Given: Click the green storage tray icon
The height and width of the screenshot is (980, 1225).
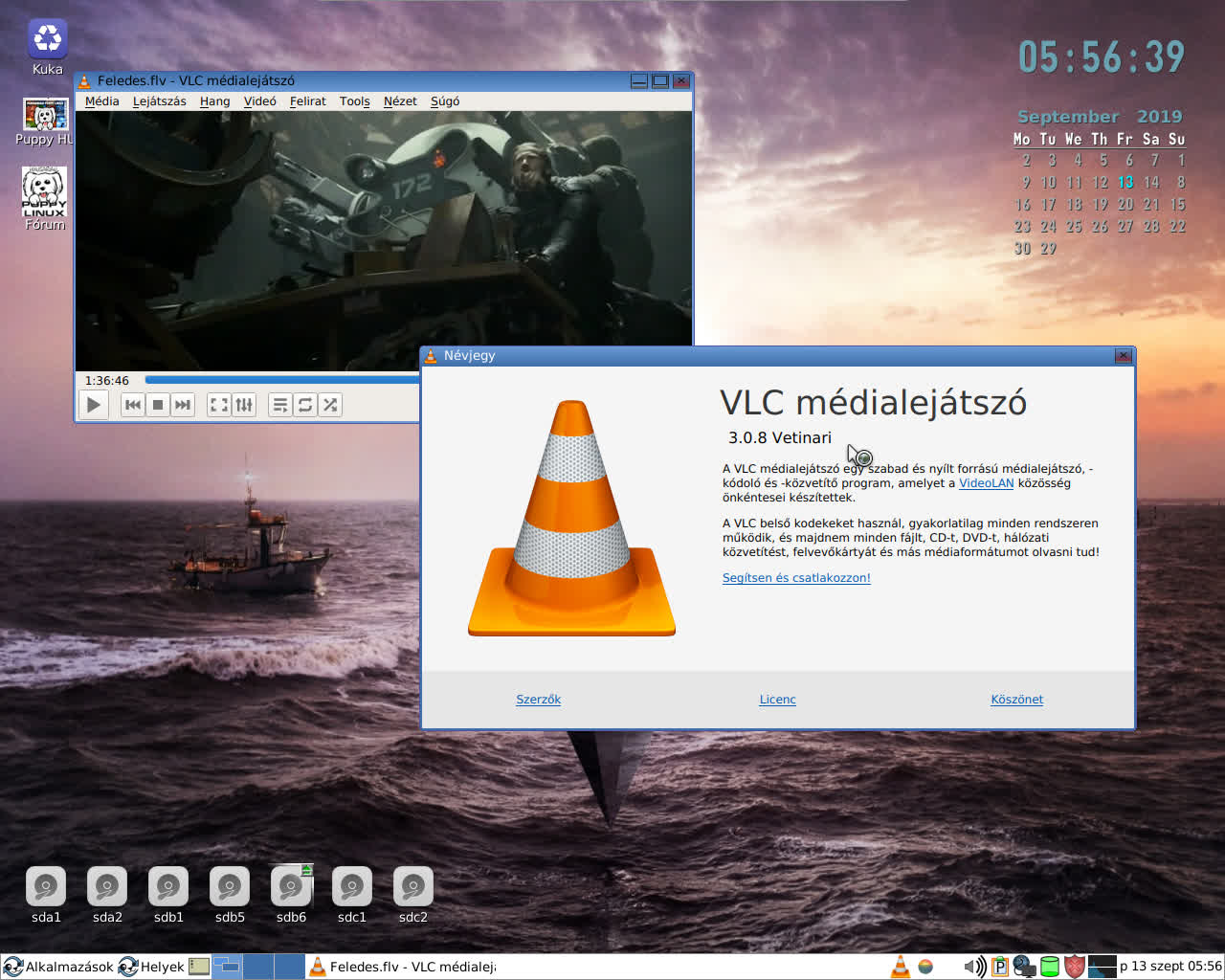Looking at the screenshot, I should coord(1050,967).
